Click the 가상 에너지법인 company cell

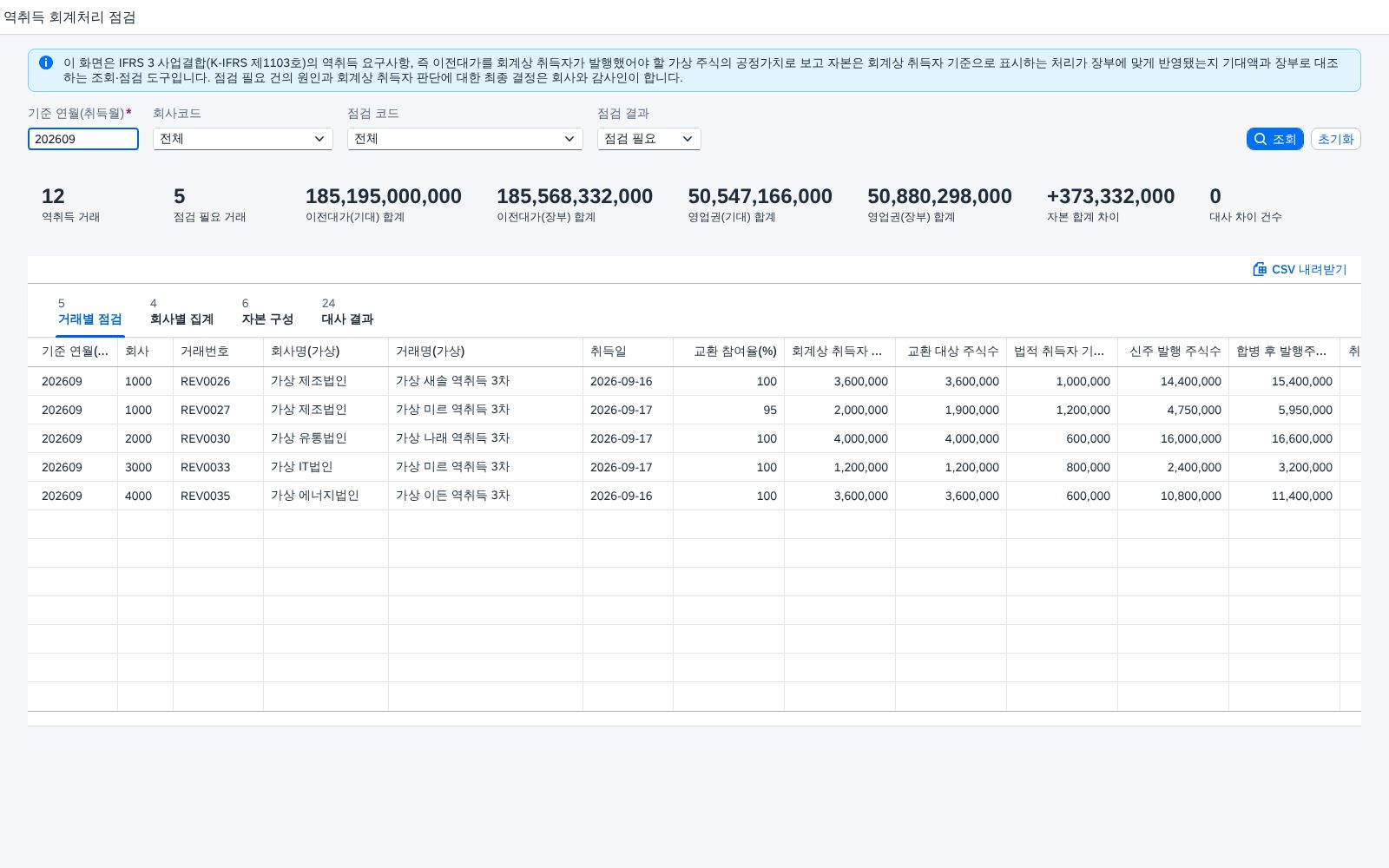pyautogui.click(x=326, y=496)
